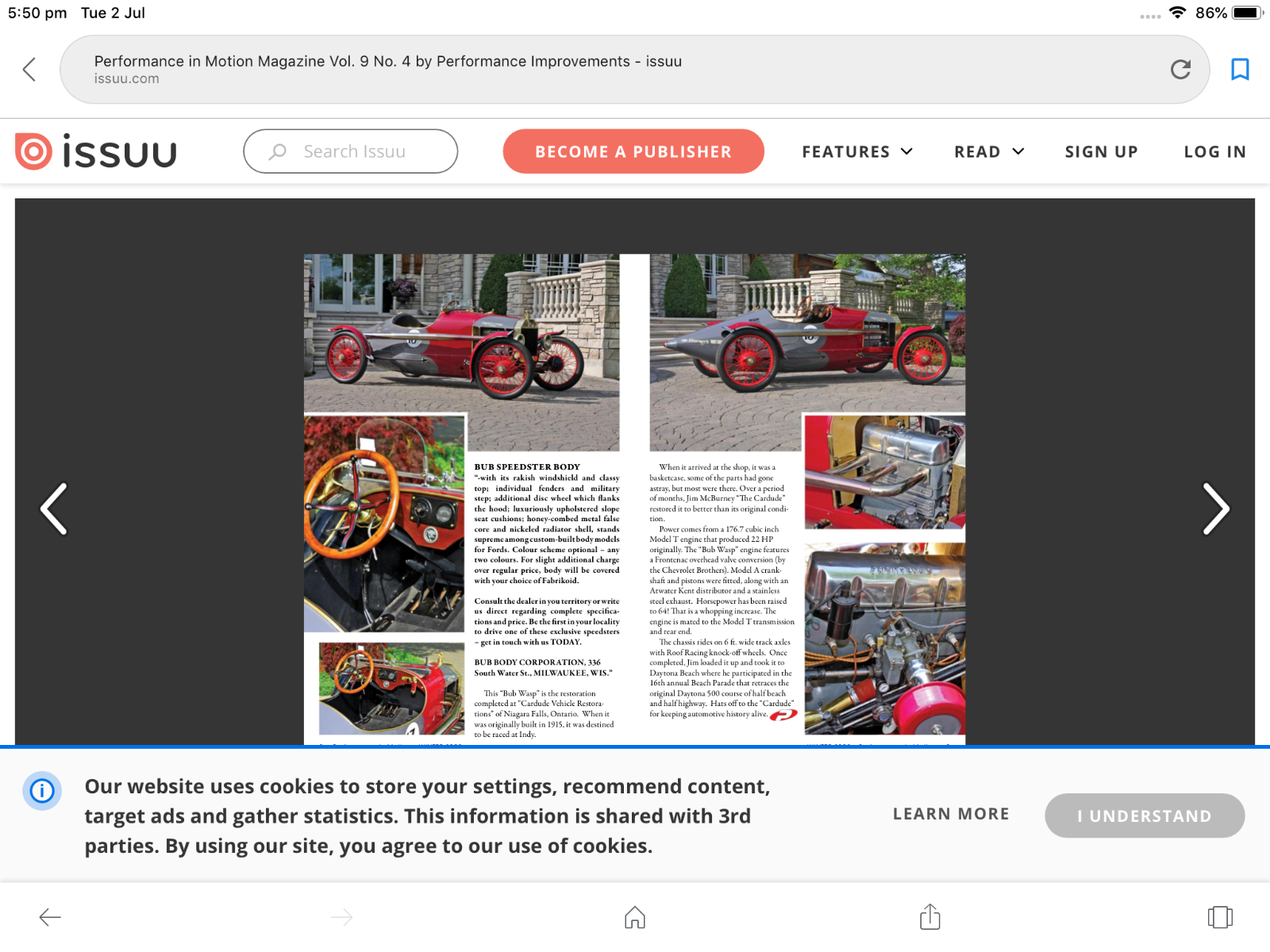Open the Sign Up page
1270x952 pixels.
(1101, 152)
